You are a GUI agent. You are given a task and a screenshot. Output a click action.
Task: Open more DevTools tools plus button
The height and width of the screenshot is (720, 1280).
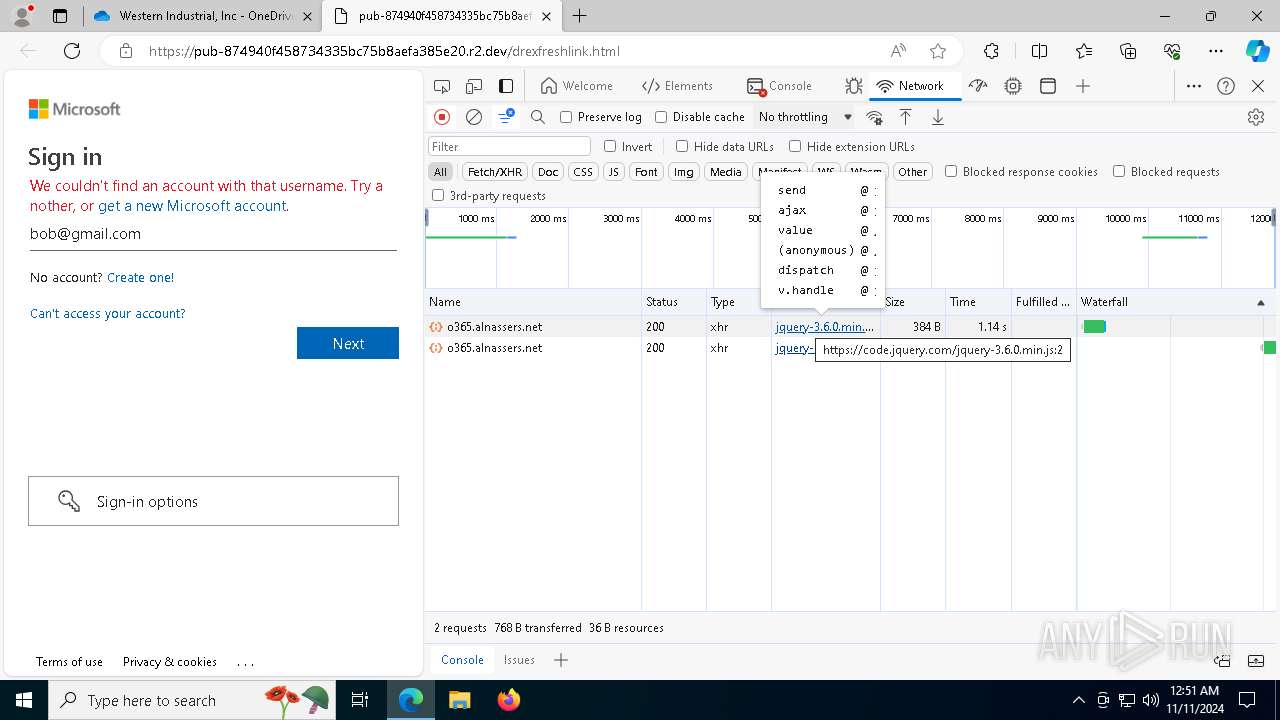1083,86
